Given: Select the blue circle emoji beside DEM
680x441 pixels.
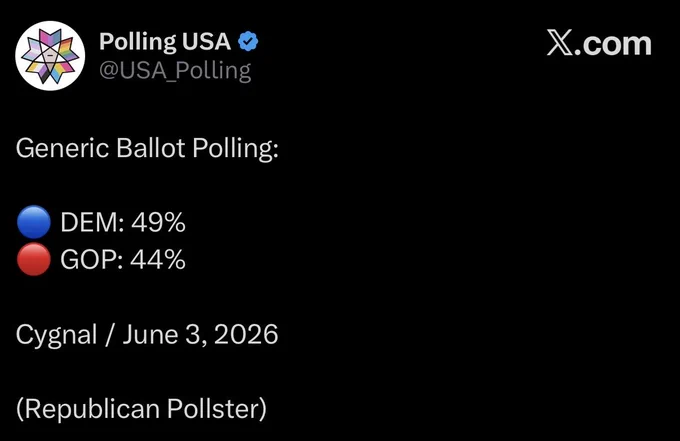Looking at the screenshot, I should coord(34,222).
